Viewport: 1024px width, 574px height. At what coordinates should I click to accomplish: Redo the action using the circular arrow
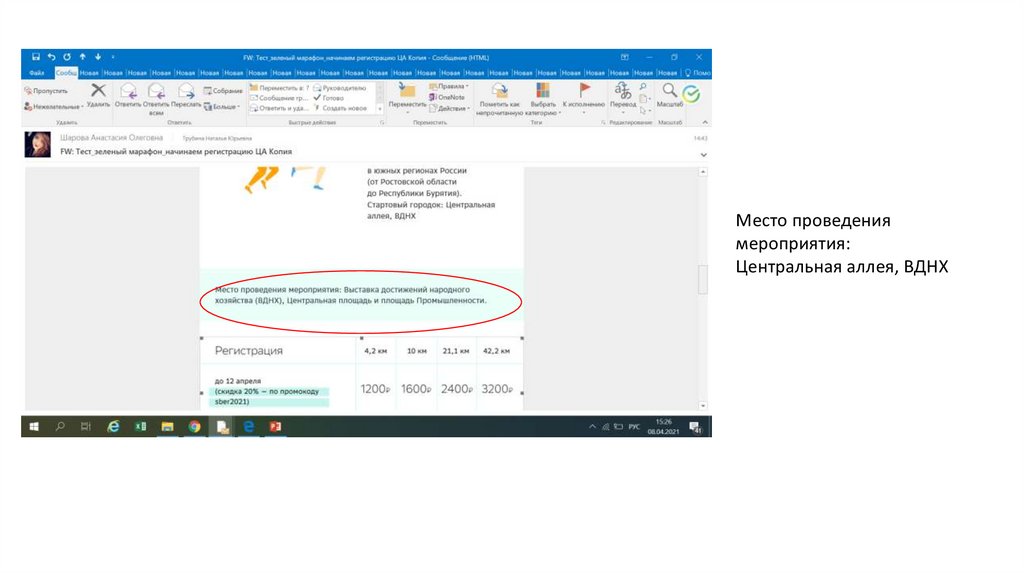(x=67, y=57)
